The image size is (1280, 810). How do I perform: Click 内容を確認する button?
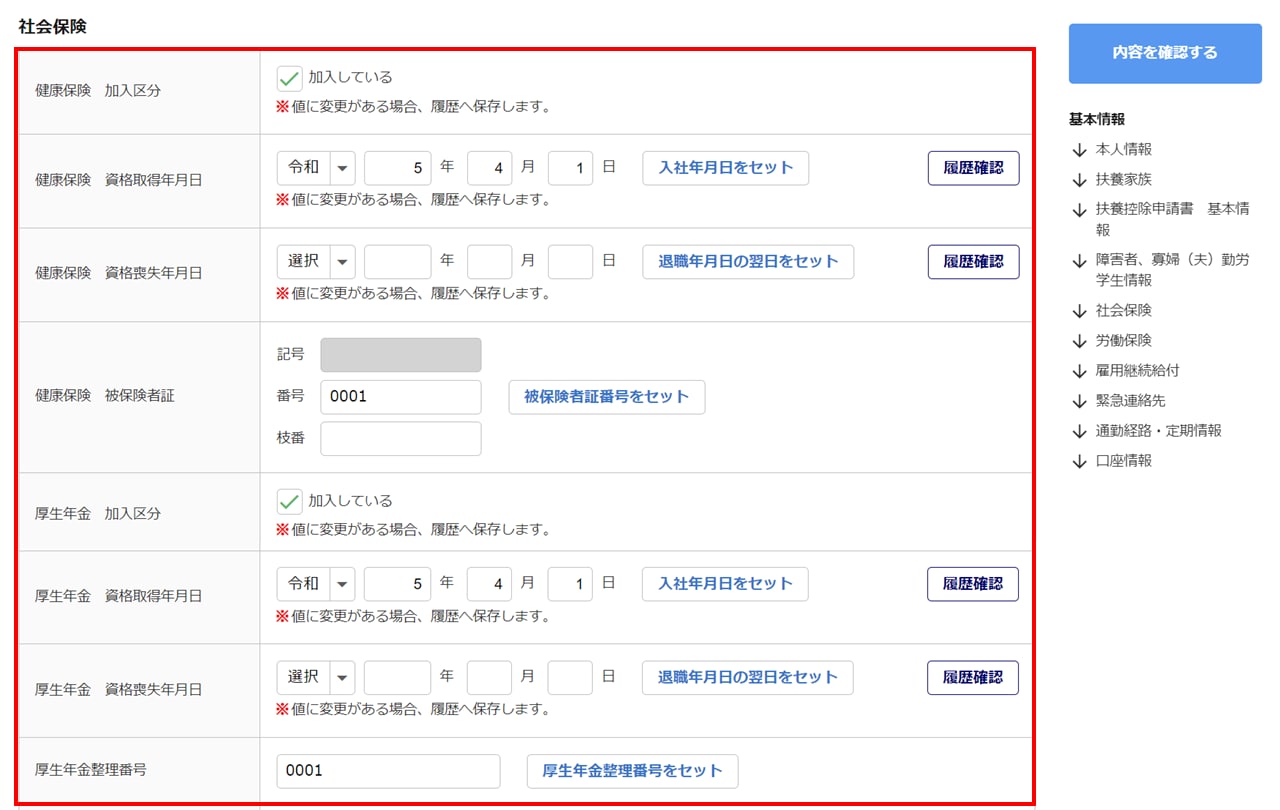tap(1165, 53)
